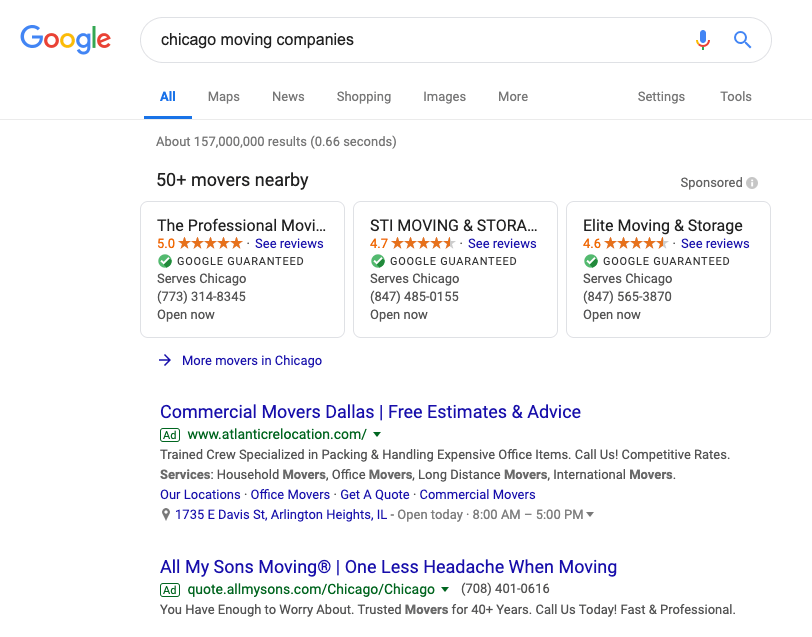The image size is (812, 637).
Task: Click the Google logo
Action: click(66, 40)
